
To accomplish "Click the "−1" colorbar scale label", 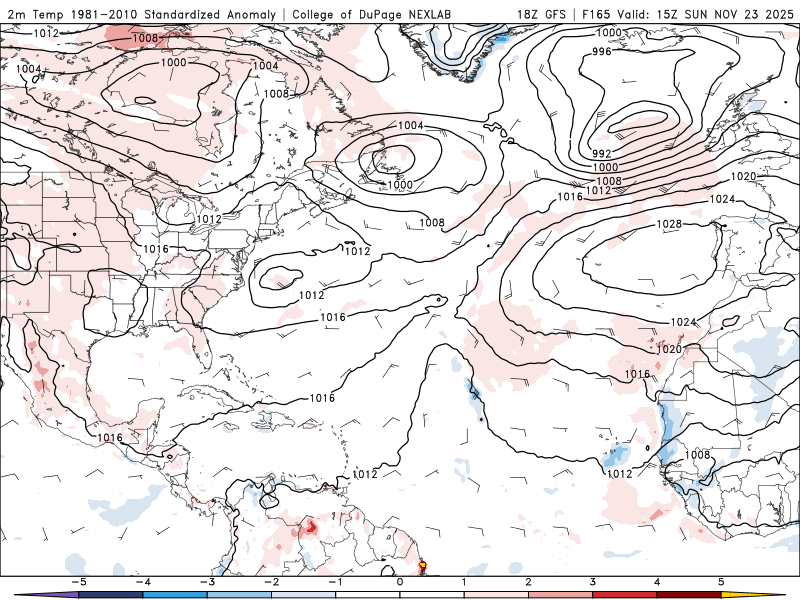I will [336, 582].
